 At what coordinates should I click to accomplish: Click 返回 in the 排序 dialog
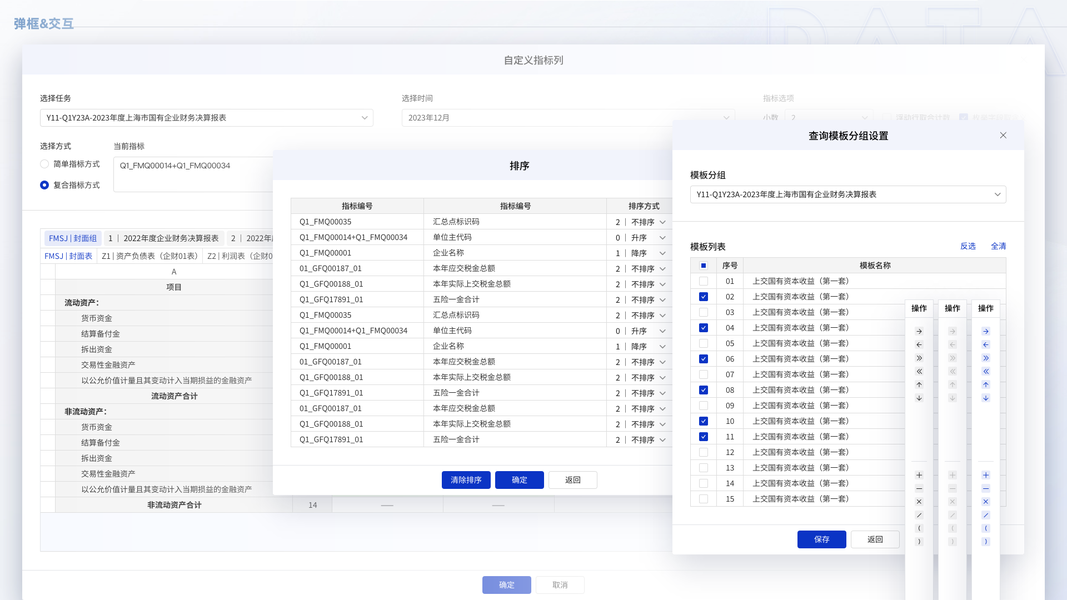click(573, 480)
